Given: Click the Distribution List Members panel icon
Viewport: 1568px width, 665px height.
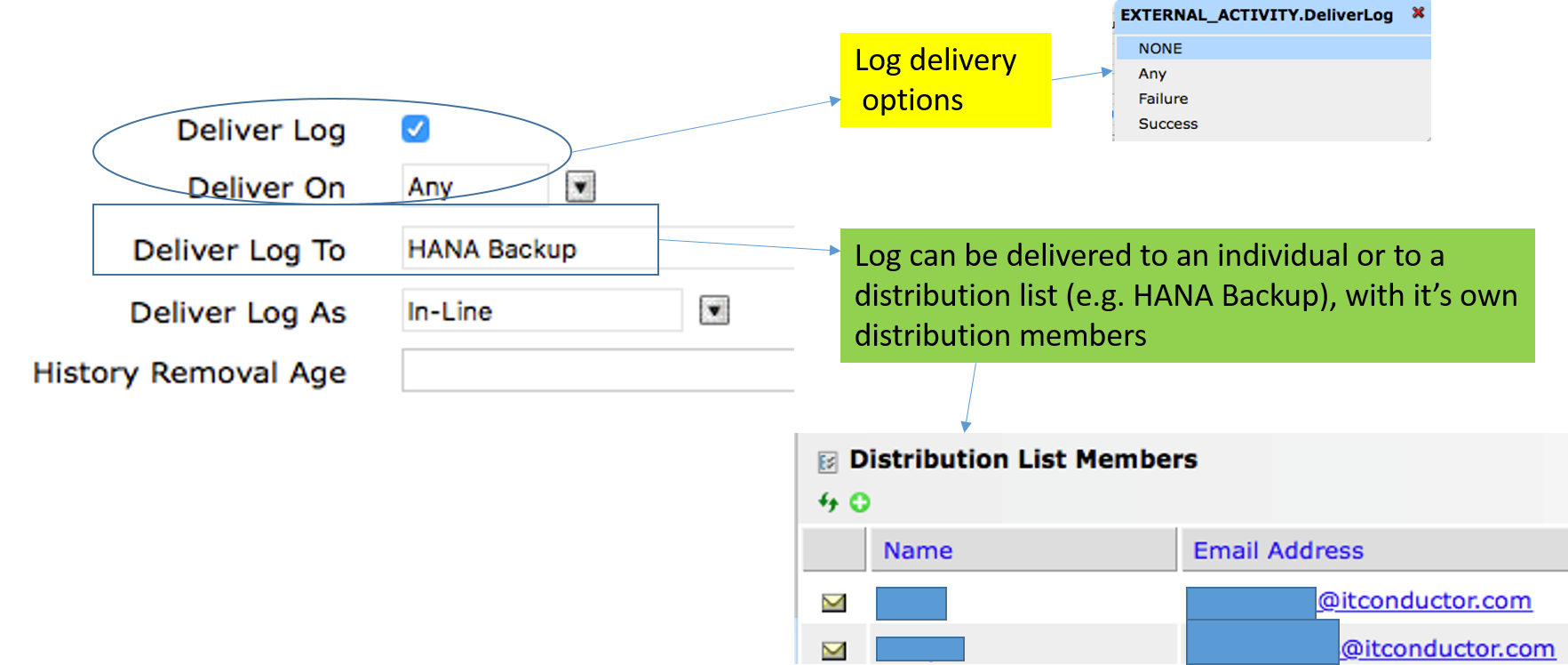Looking at the screenshot, I should (x=826, y=460).
